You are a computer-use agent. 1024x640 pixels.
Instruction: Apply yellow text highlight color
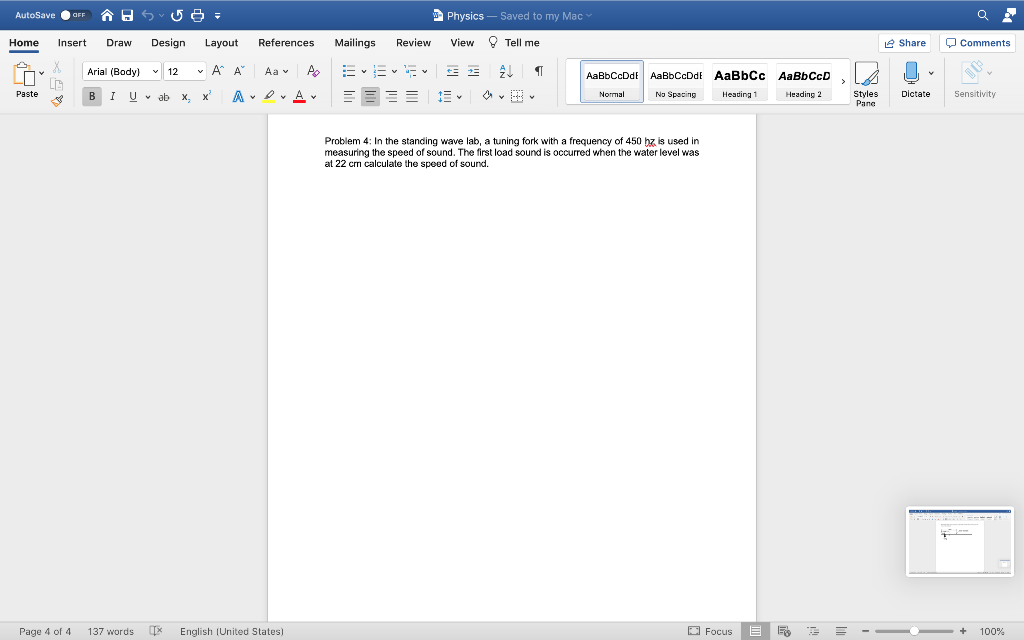tap(269, 97)
